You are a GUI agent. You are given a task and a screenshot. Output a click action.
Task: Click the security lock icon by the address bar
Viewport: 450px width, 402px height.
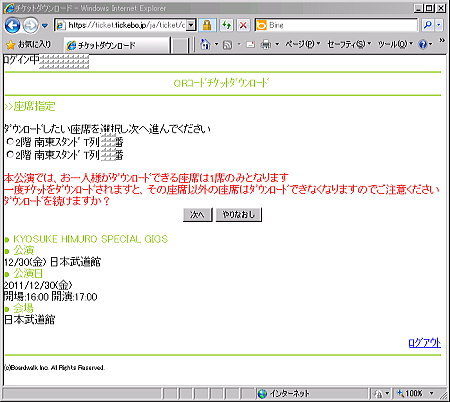[207, 25]
